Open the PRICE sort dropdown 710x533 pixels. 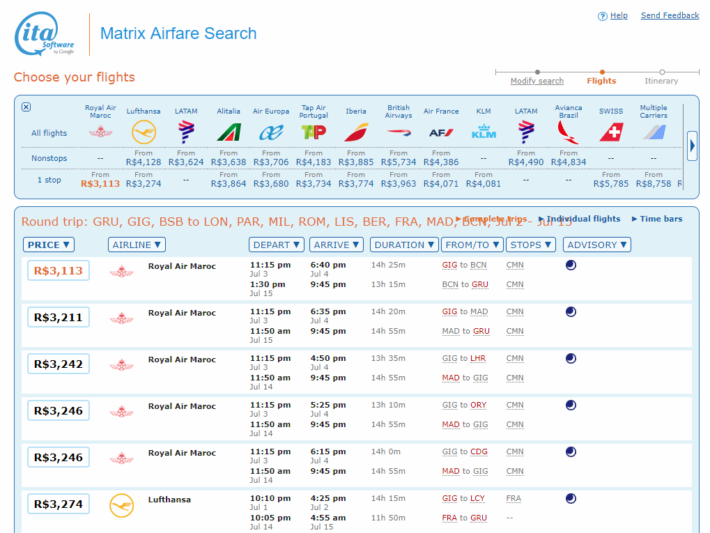[x=48, y=245]
